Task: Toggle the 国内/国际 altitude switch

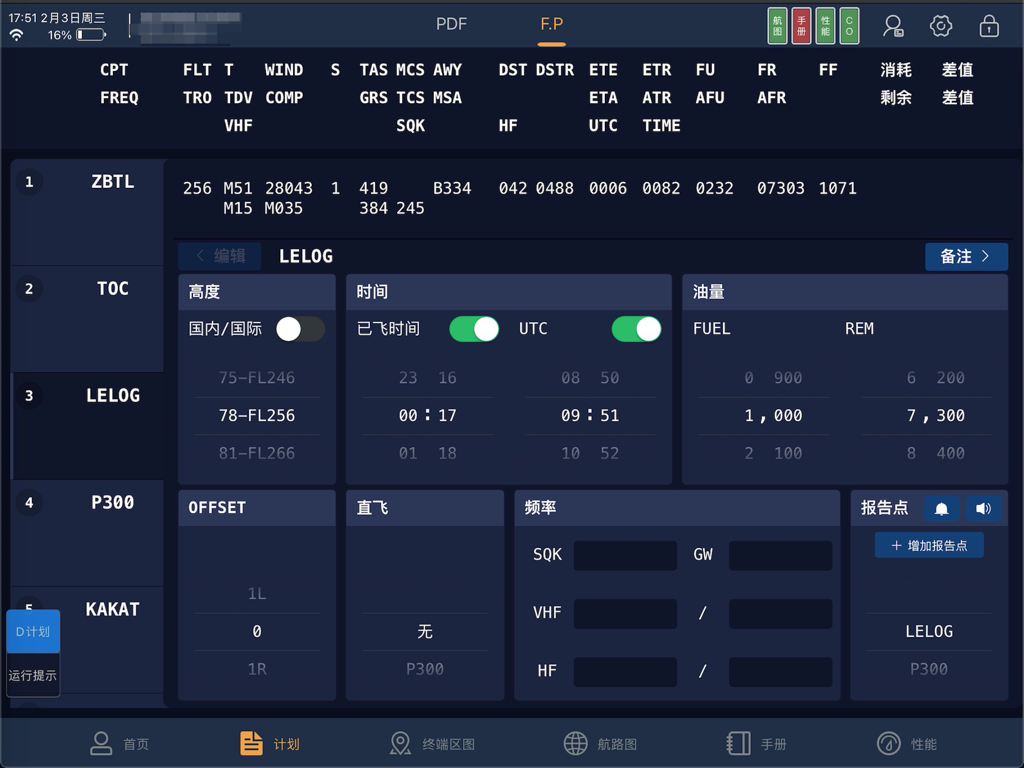Action: tap(298, 328)
